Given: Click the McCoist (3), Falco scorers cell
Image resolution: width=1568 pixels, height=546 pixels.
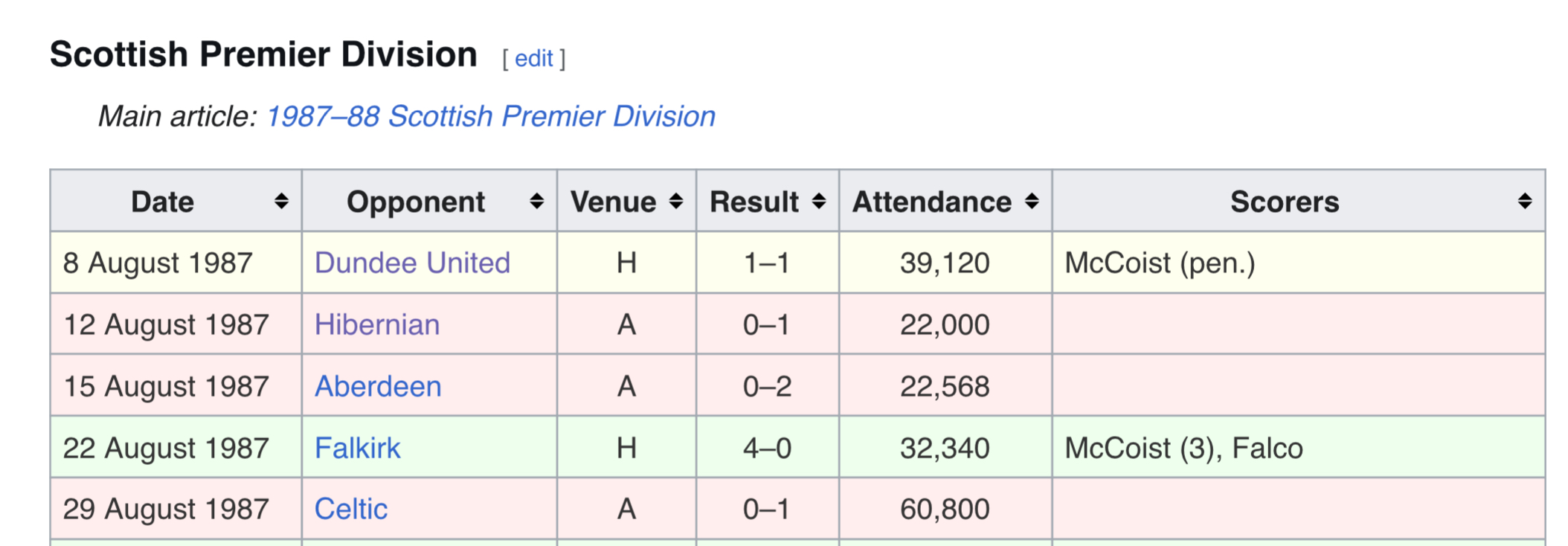Looking at the screenshot, I should [1299, 448].
